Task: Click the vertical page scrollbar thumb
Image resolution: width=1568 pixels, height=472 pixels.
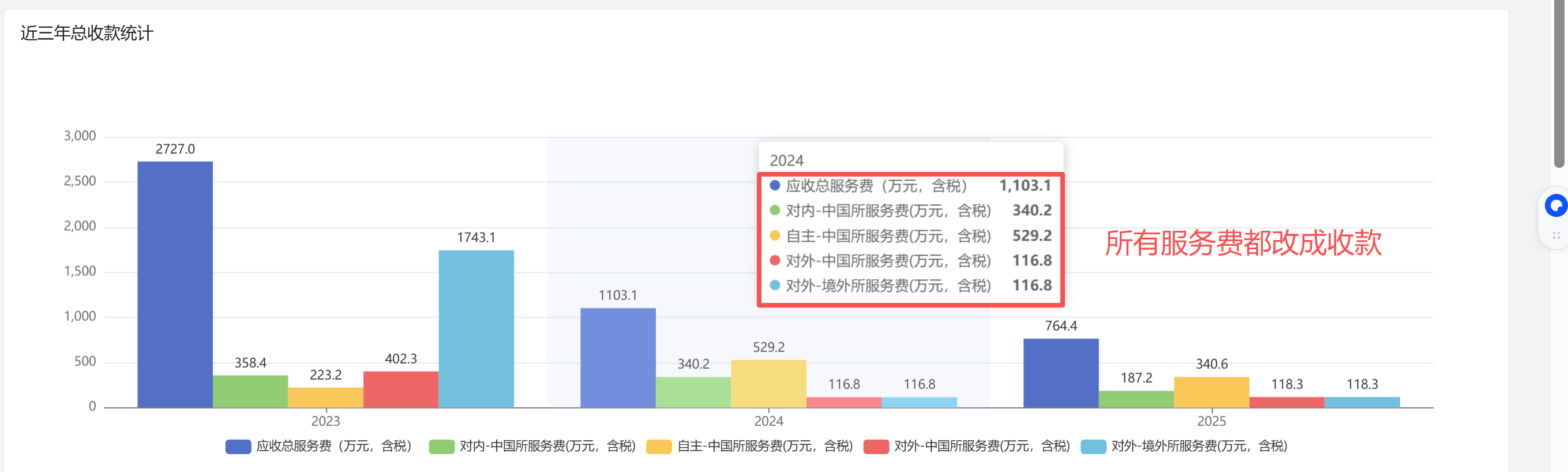Action: (1558, 85)
